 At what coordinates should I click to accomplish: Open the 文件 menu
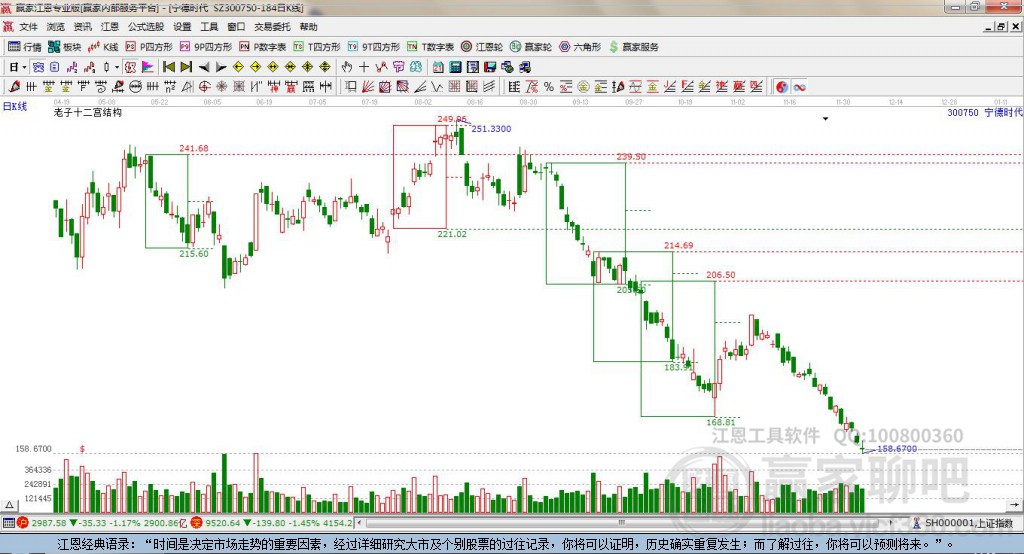tap(29, 27)
